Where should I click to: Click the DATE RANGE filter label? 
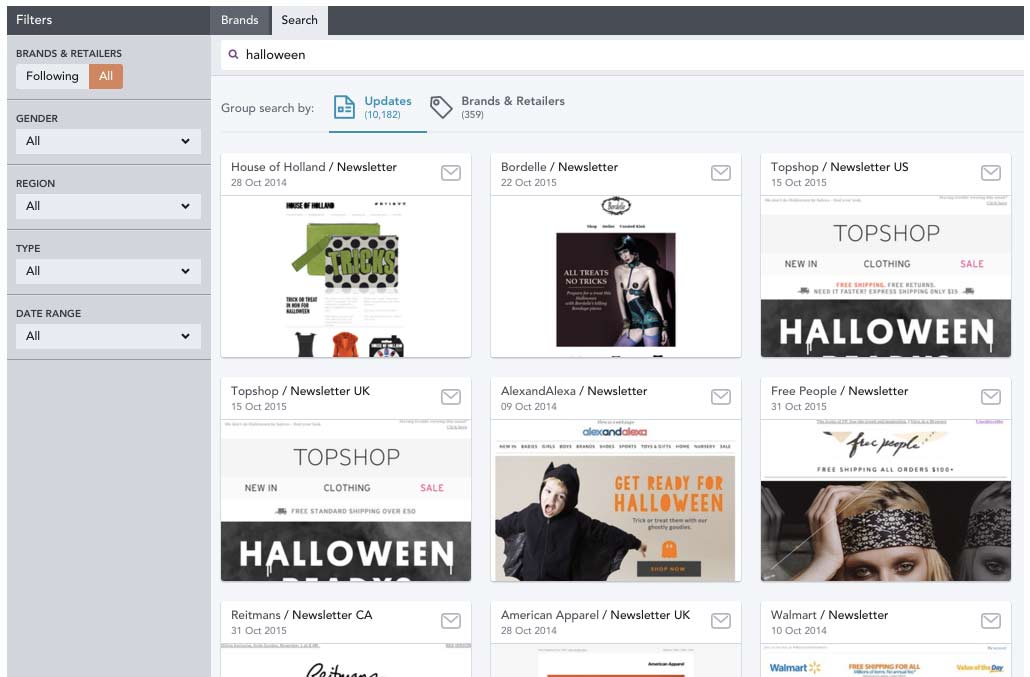pyautogui.click(x=49, y=314)
